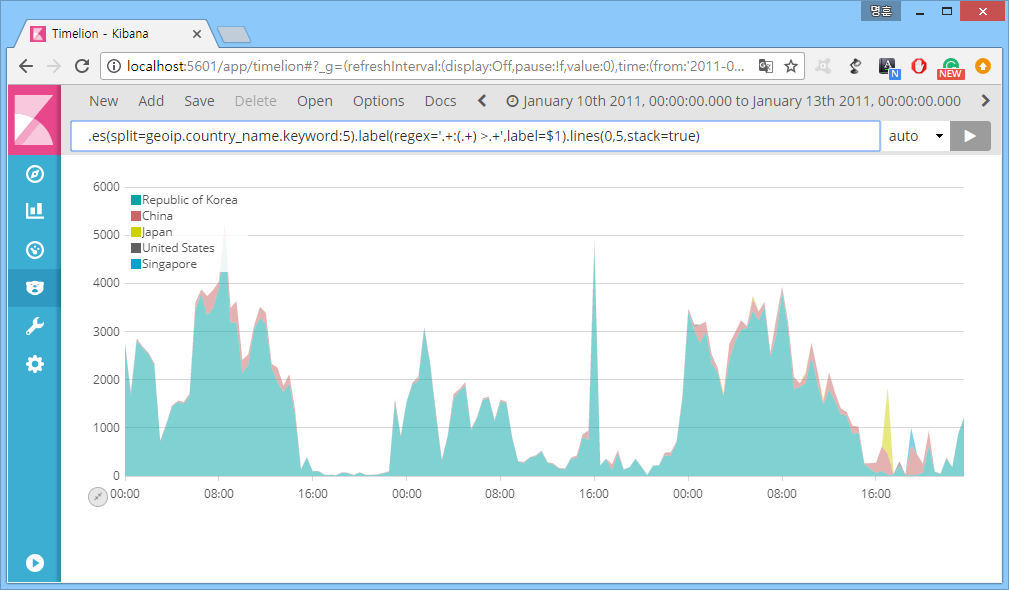Click the translate page icon
The width and height of the screenshot is (1009, 590).
point(766,66)
